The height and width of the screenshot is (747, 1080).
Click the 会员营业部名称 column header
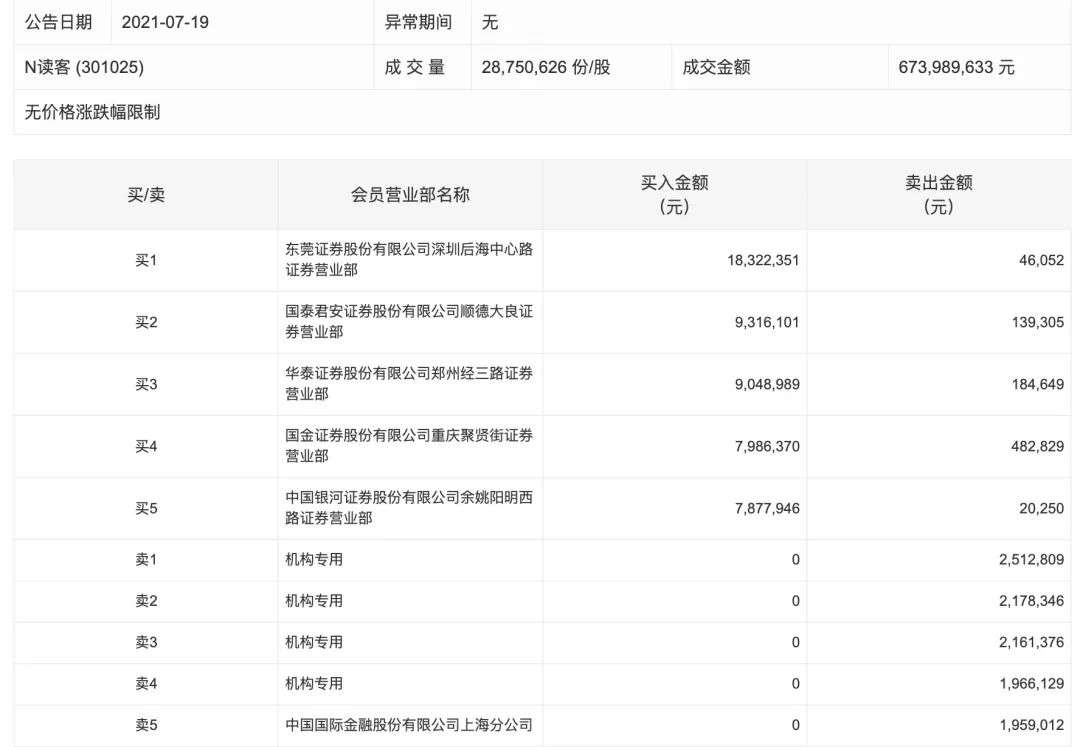click(411, 195)
